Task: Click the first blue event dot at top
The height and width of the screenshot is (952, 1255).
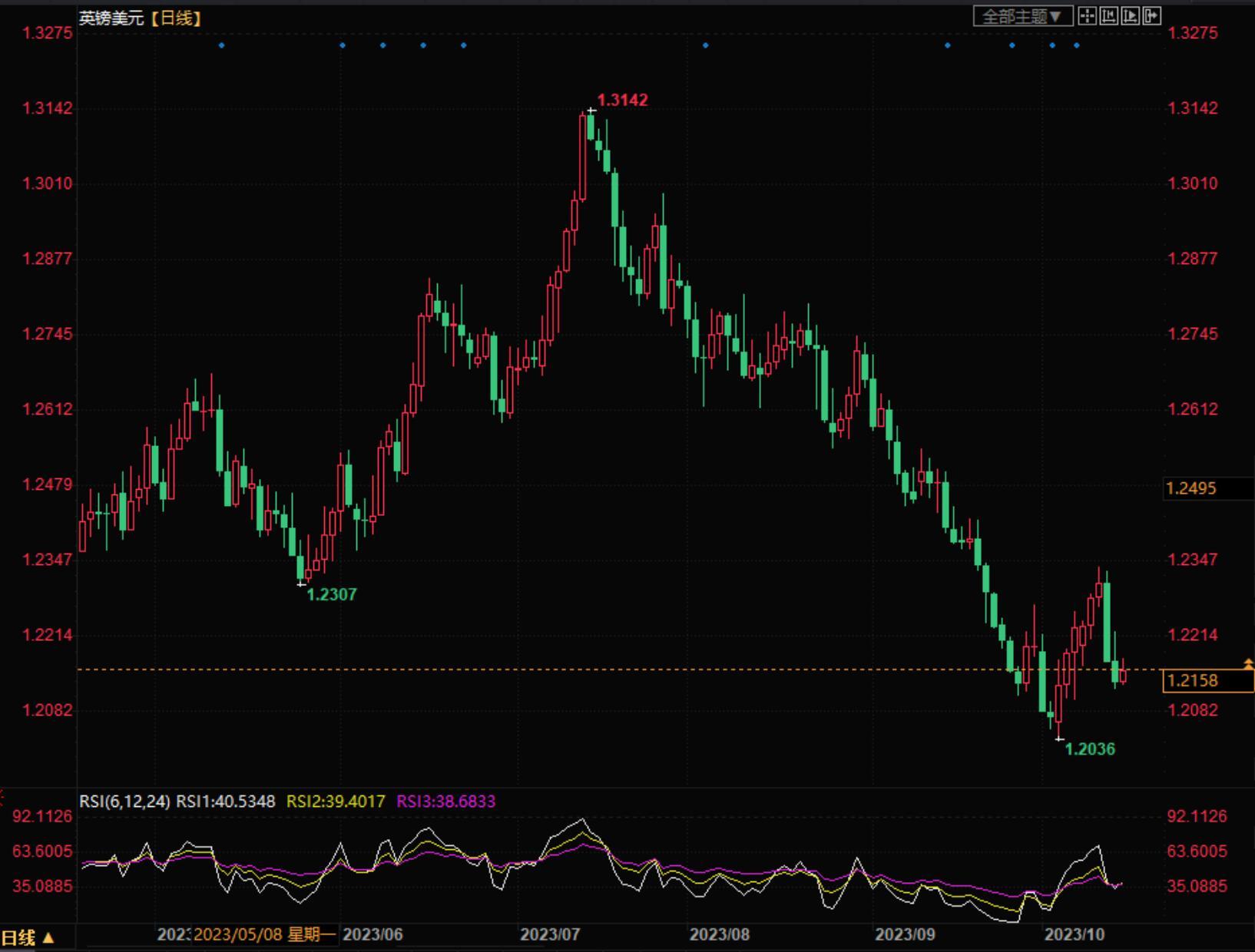Action: click(x=222, y=45)
